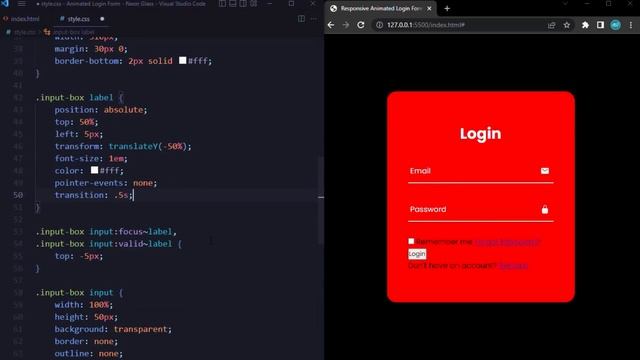
Task: Select the Responsive Animated Login Form tab
Action: pyautogui.click(x=380, y=8)
